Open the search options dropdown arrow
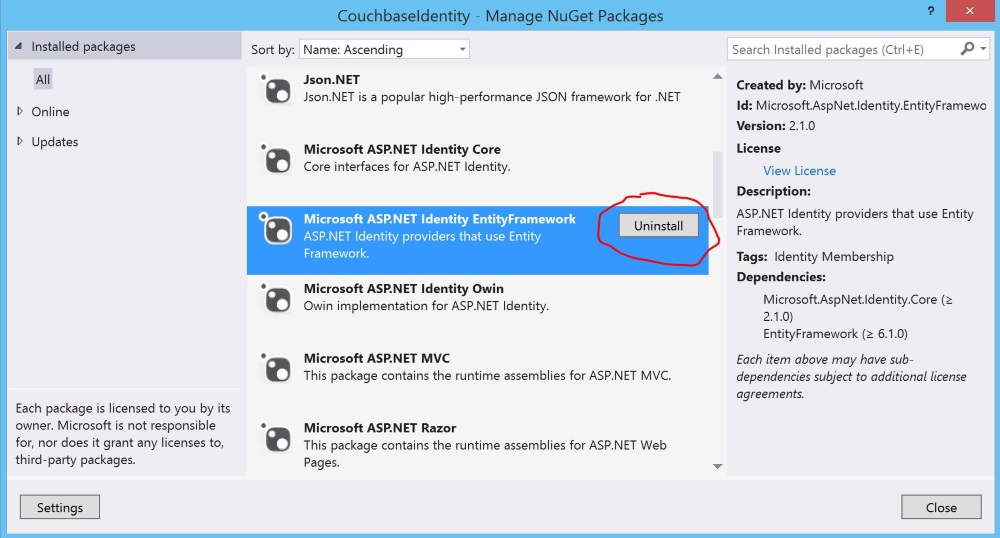 [983, 48]
